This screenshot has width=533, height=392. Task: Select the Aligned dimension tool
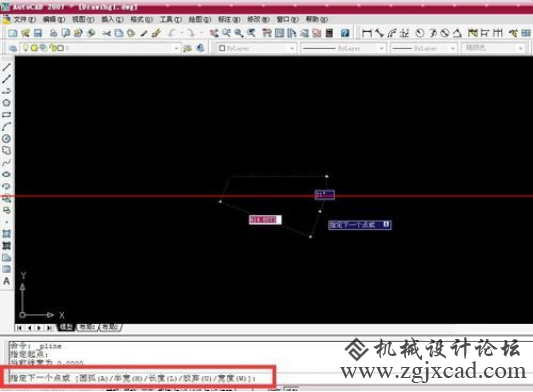click(379, 33)
